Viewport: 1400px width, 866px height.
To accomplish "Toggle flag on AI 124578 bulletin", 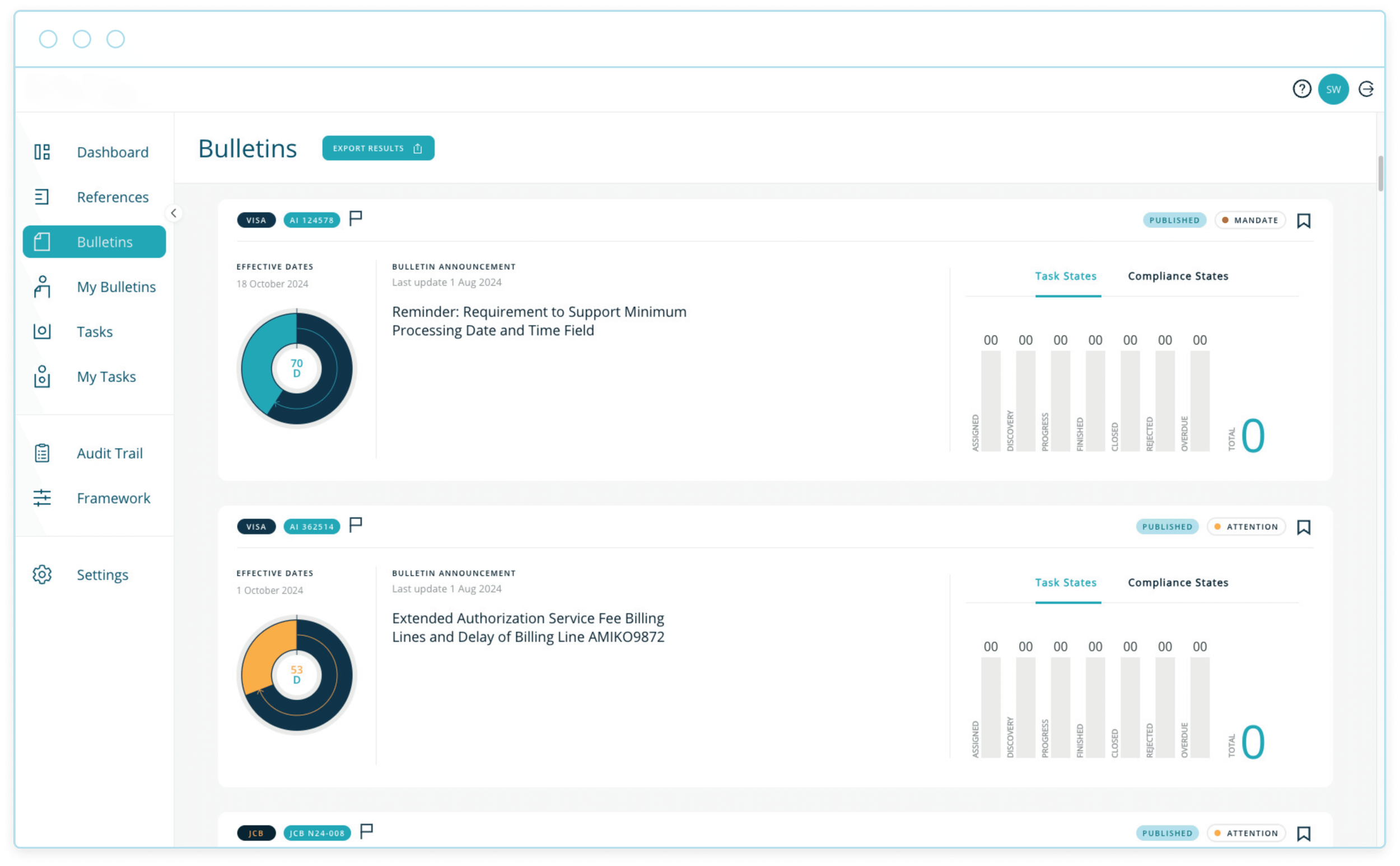I will 356,218.
